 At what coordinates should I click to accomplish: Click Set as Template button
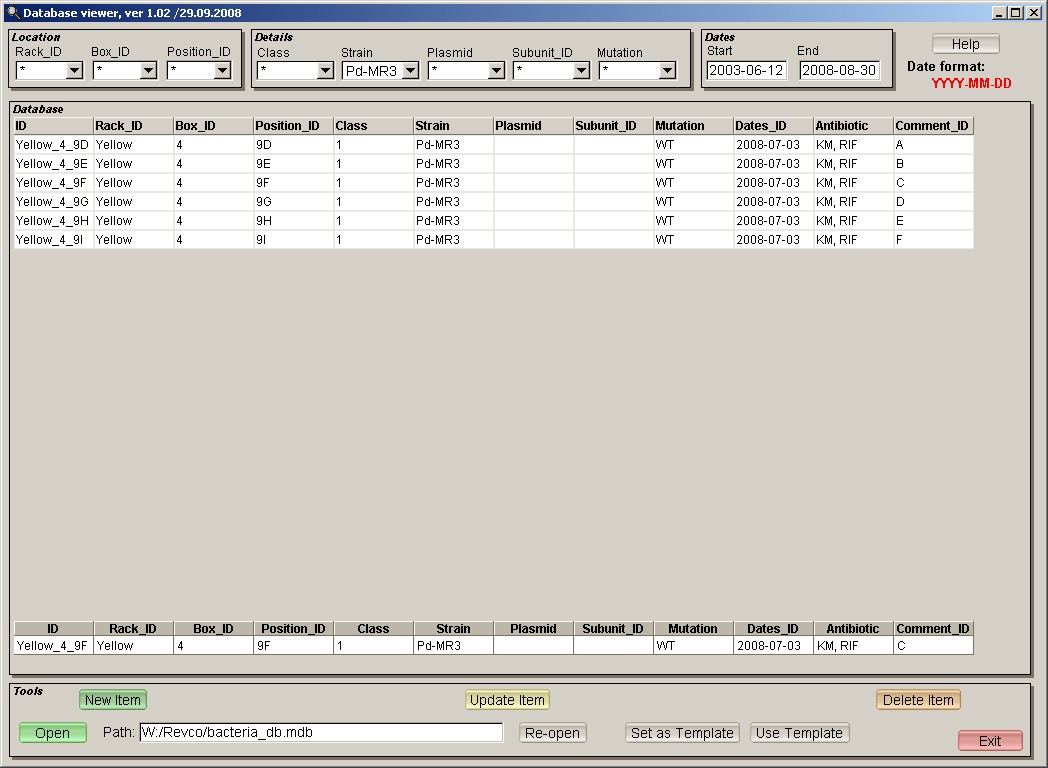682,733
